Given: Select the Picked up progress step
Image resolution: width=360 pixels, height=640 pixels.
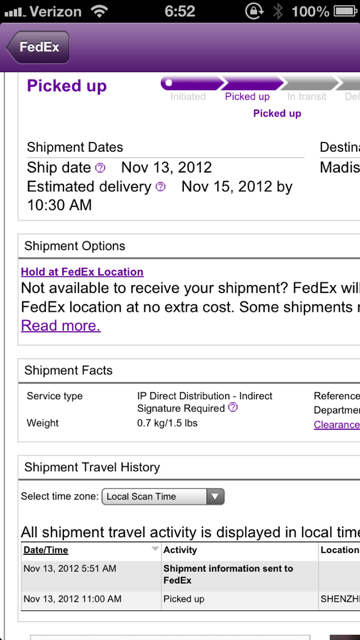Looking at the screenshot, I should (x=247, y=97).
